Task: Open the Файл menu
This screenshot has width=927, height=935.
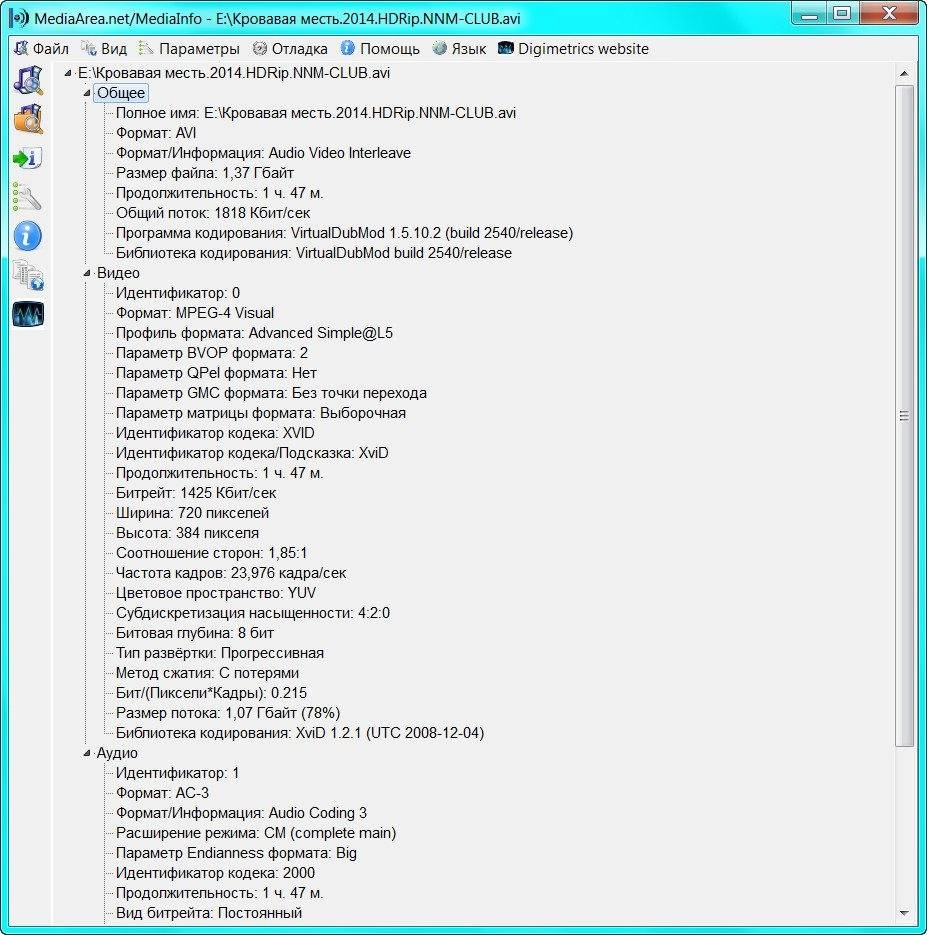Action: (42, 49)
